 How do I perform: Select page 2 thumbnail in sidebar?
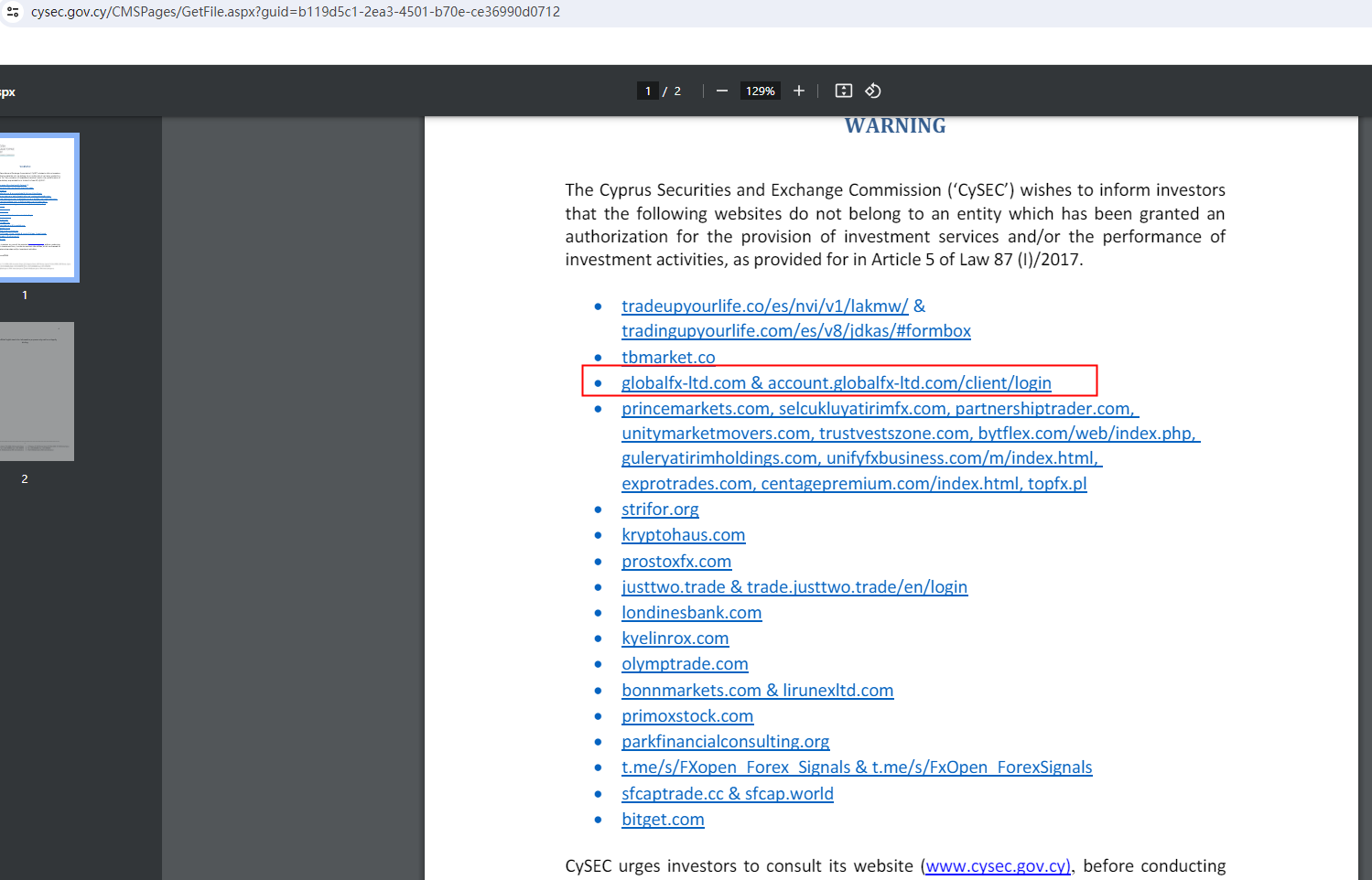tap(37, 392)
